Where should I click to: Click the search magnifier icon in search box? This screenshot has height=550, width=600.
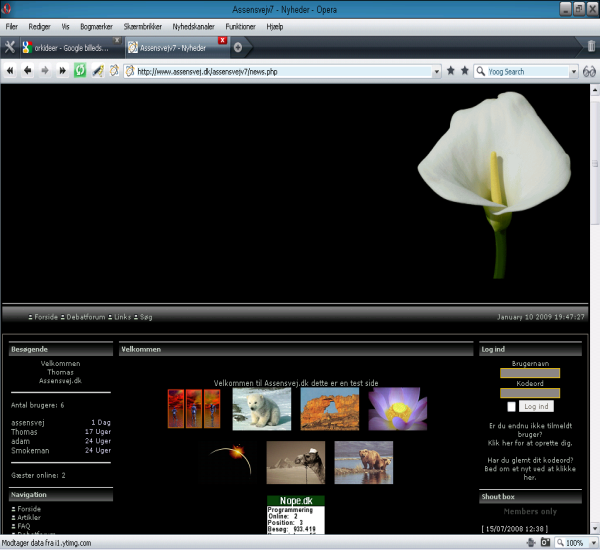[x=481, y=71]
